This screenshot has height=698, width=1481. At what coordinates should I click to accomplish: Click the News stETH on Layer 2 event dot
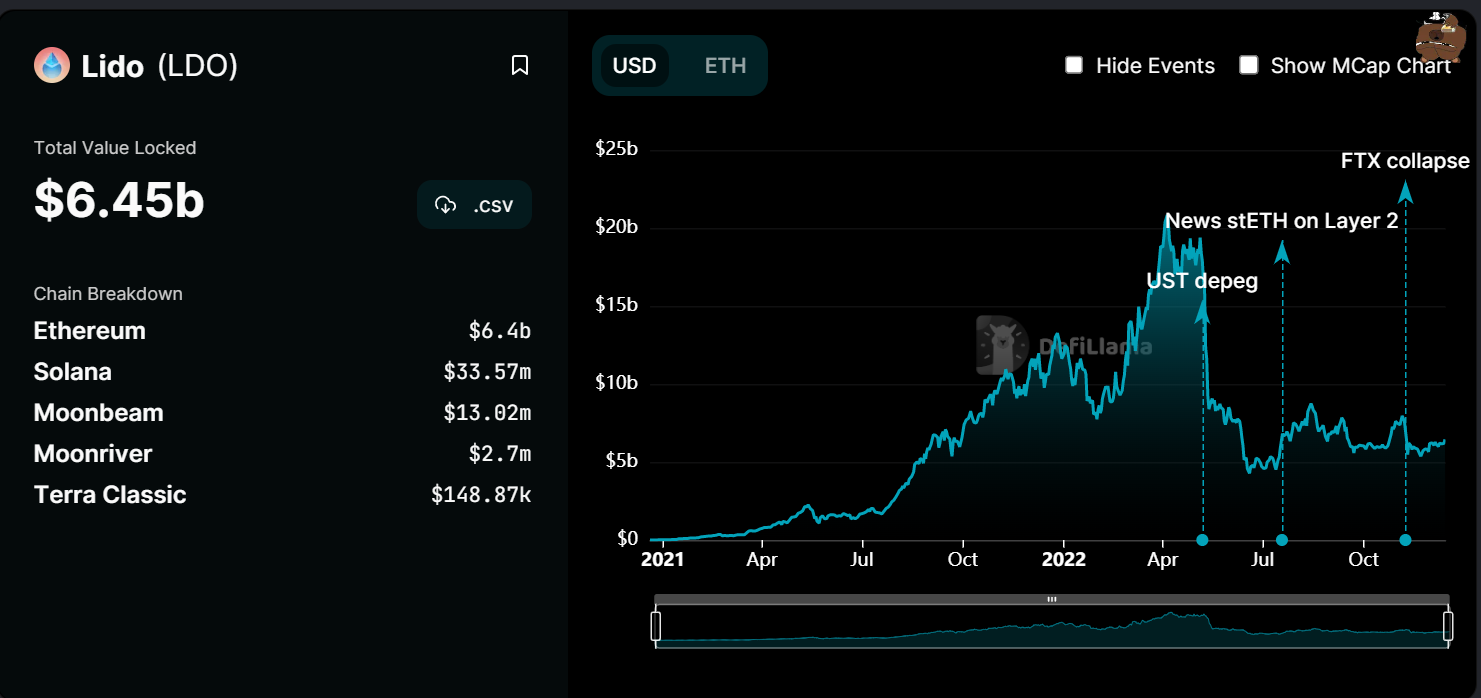(x=1282, y=540)
